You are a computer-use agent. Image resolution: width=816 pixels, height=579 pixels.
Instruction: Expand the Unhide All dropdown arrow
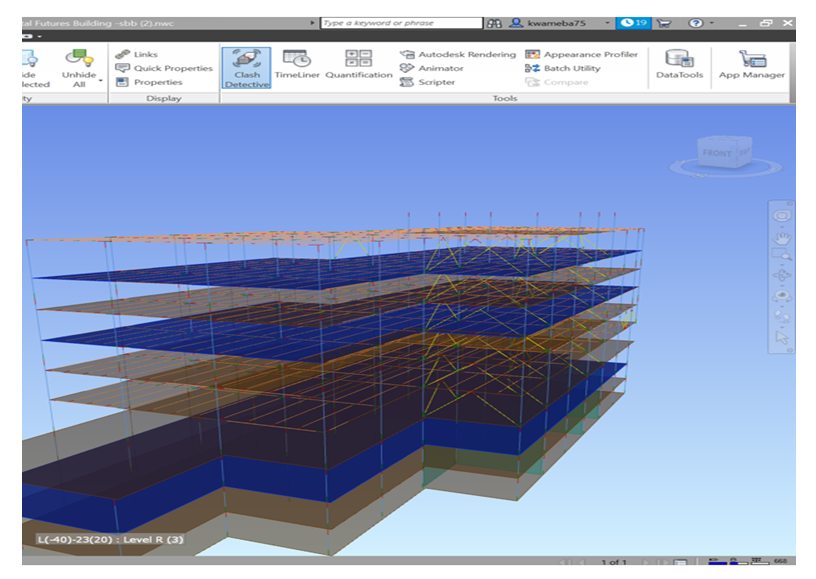pos(101,80)
